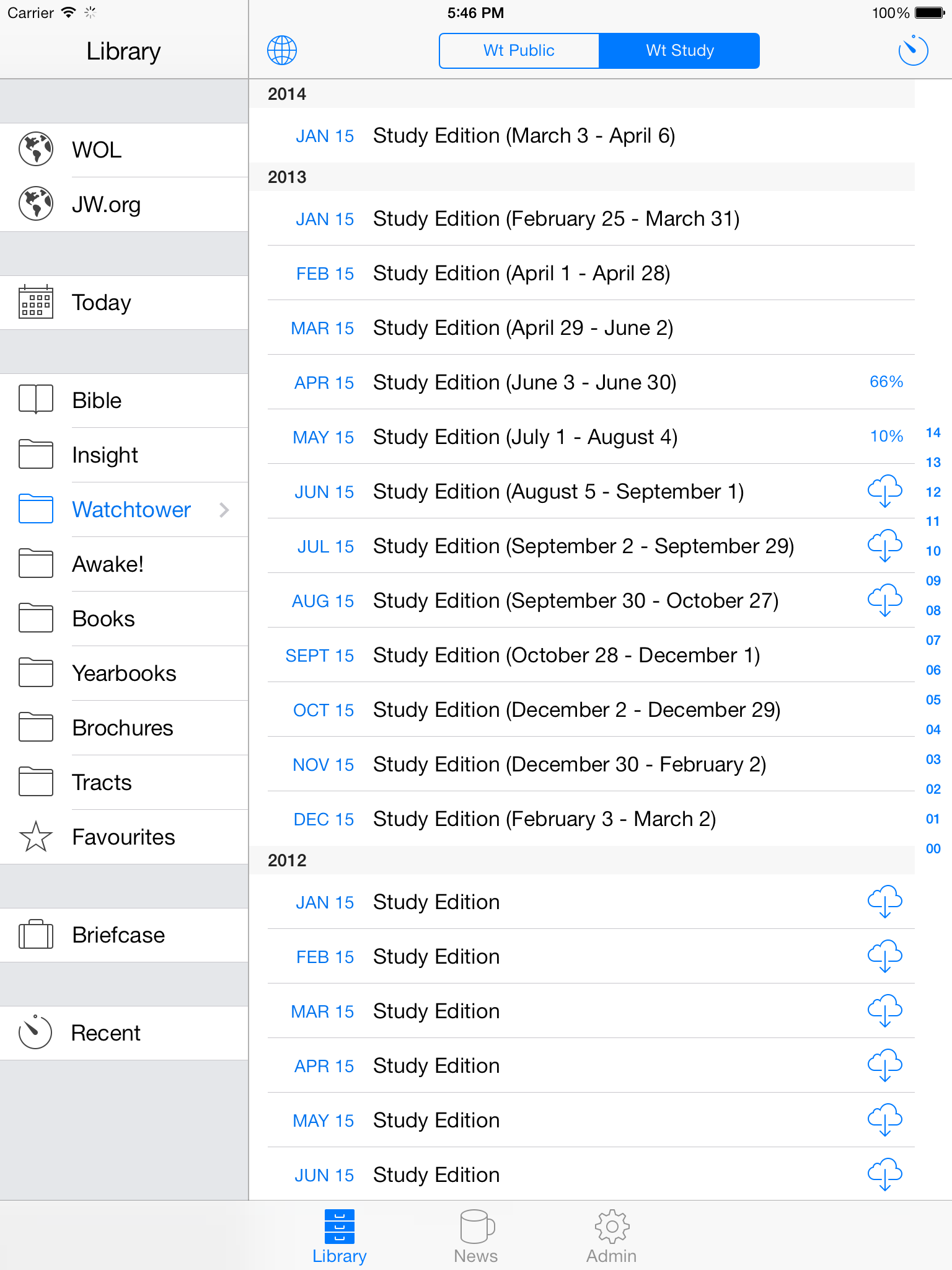The width and height of the screenshot is (952, 1270).
Task: Select the Favourites sidebar label
Action: tap(123, 837)
